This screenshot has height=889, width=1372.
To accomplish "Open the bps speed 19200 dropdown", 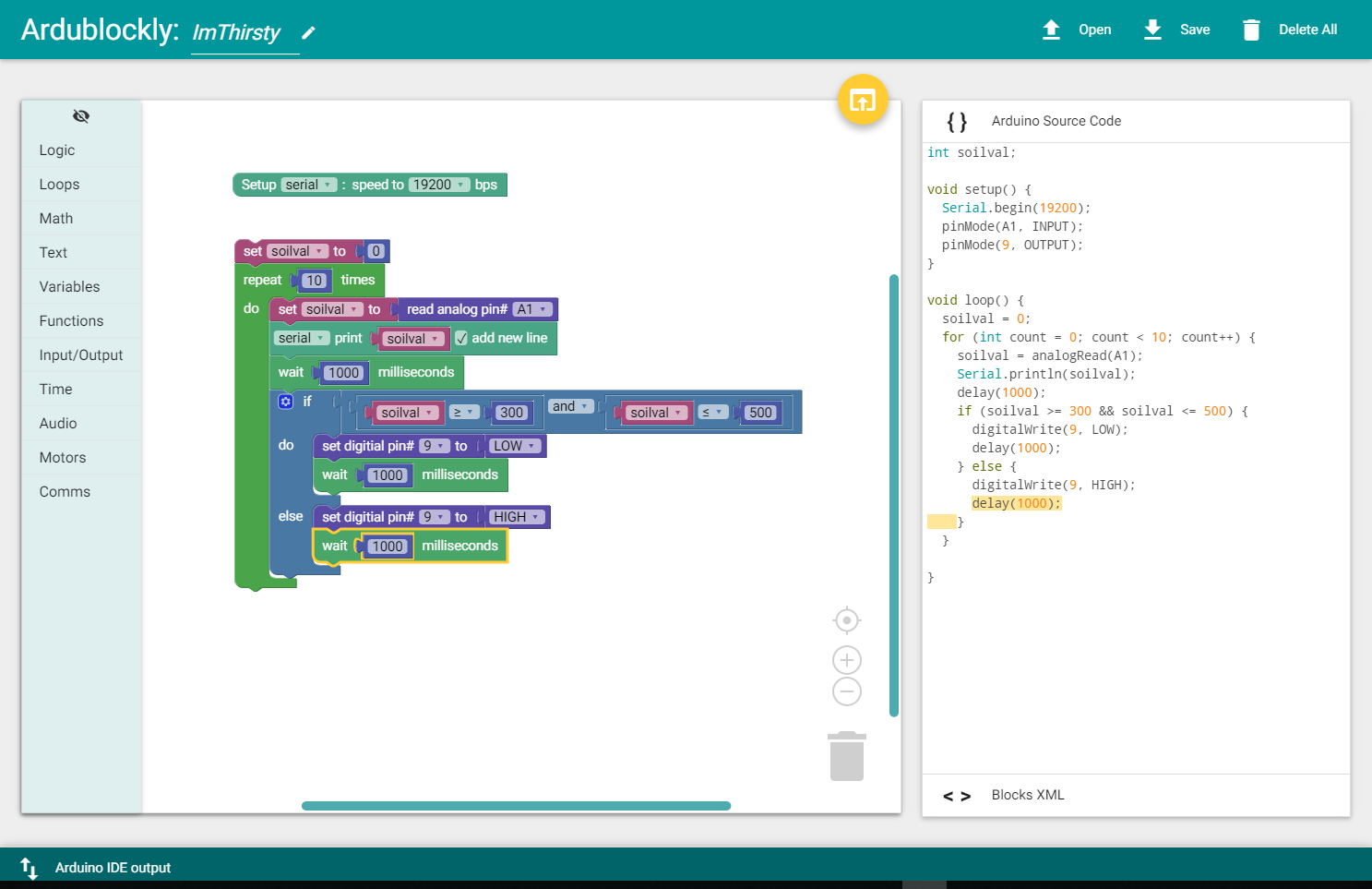I will click(x=439, y=185).
